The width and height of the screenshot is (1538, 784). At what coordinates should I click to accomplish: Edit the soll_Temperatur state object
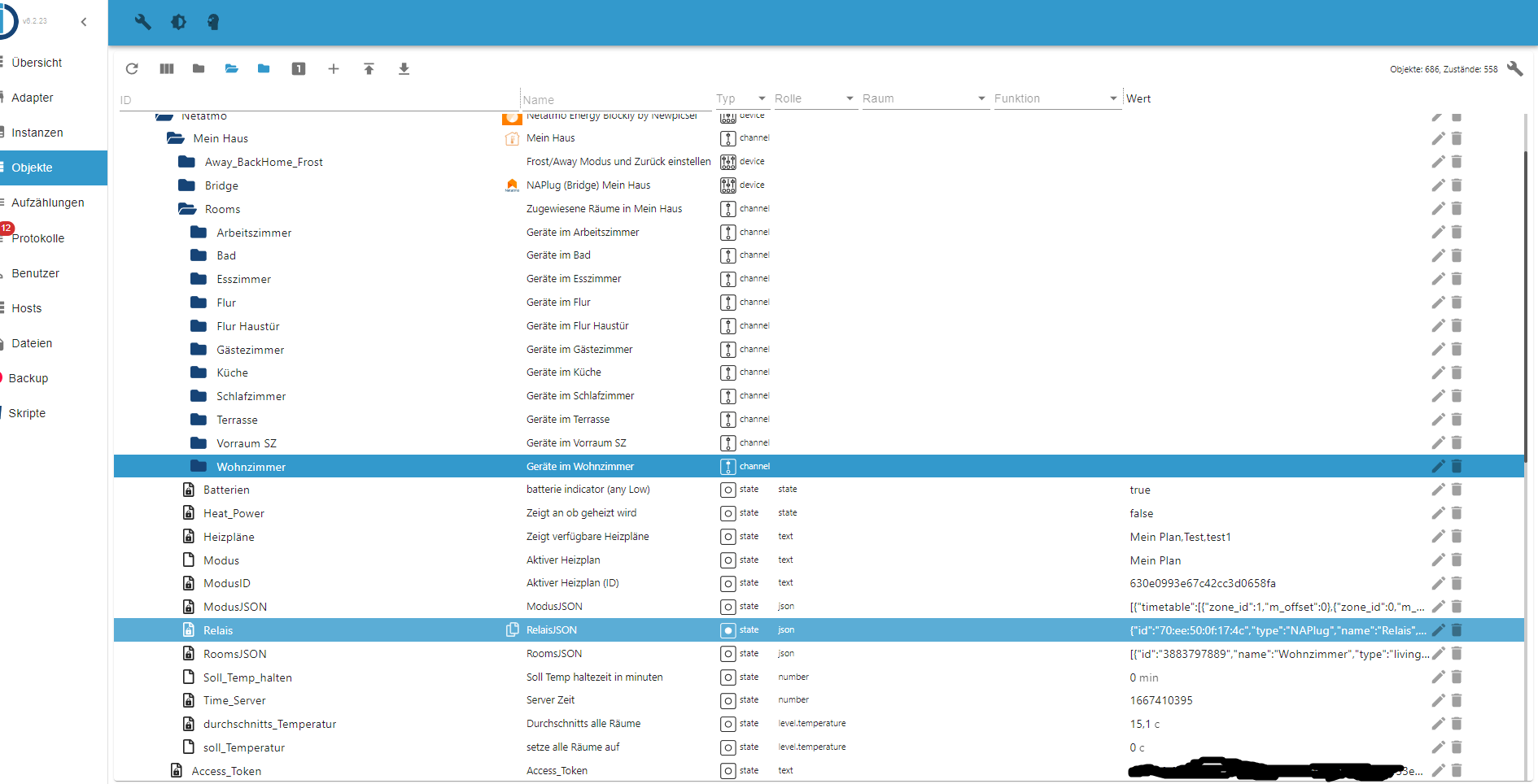tap(1438, 747)
